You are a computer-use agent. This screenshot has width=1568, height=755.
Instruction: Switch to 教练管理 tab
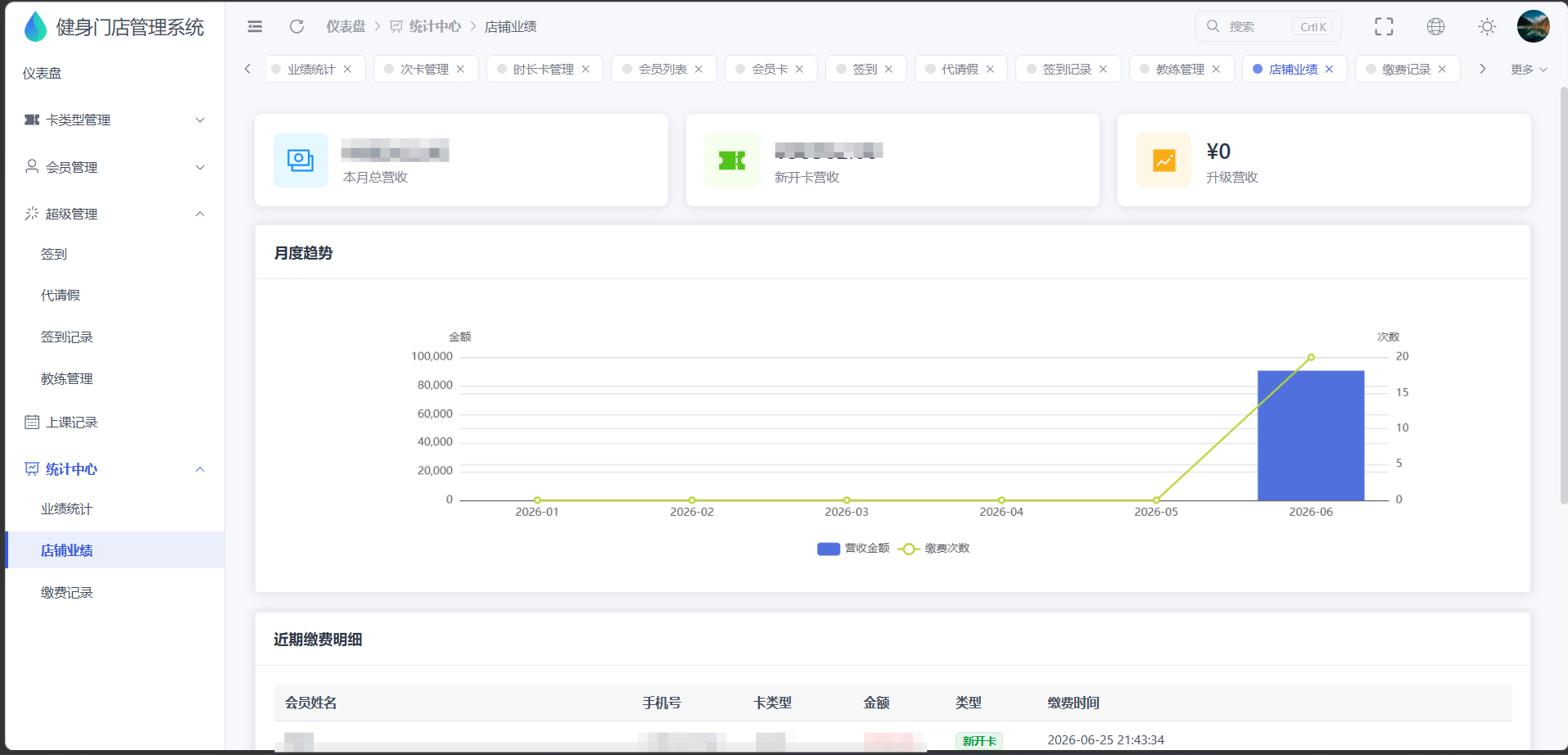[x=1180, y=70]
